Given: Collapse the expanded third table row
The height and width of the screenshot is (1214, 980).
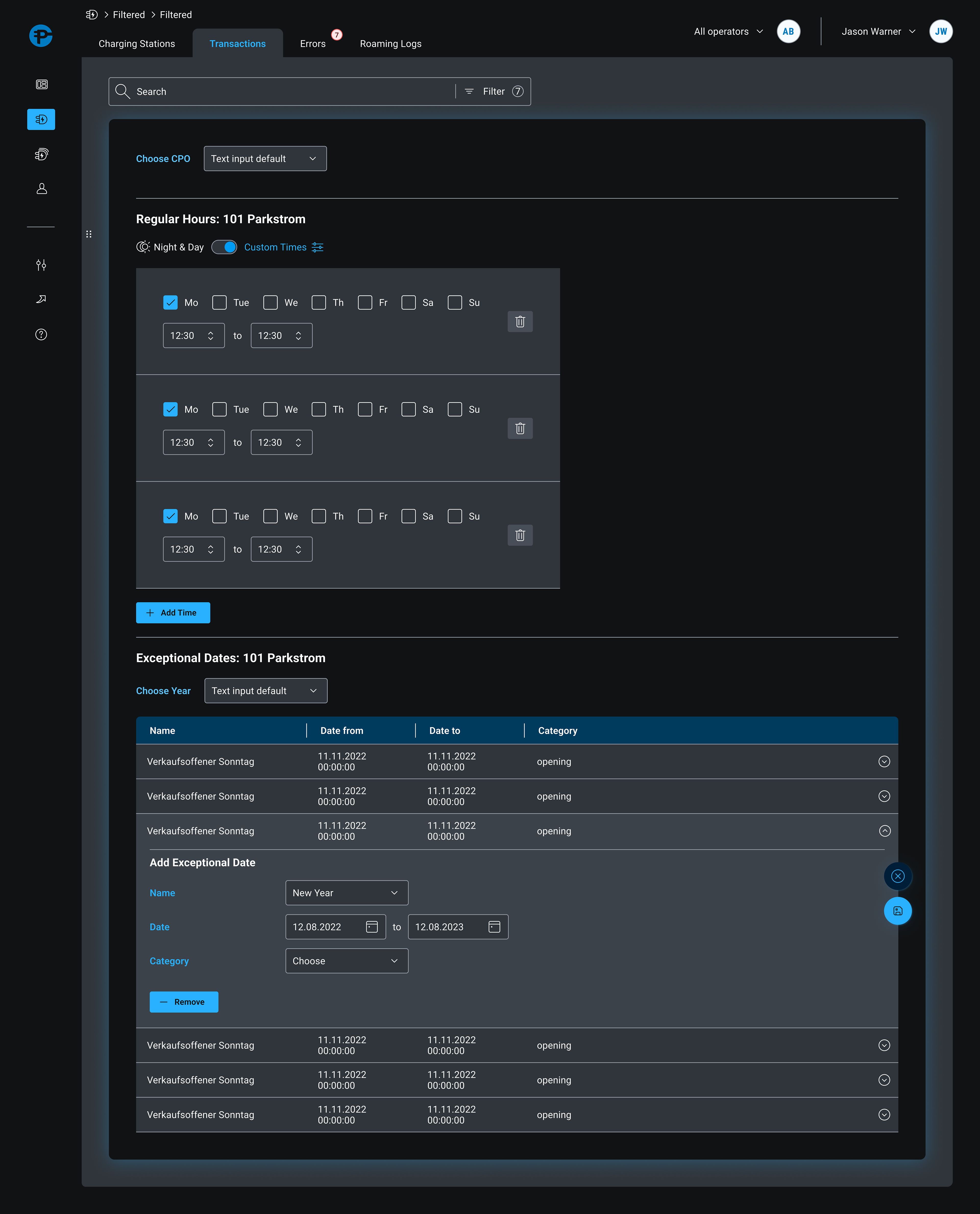Looking at the screenshot, I should coord(885,831).
